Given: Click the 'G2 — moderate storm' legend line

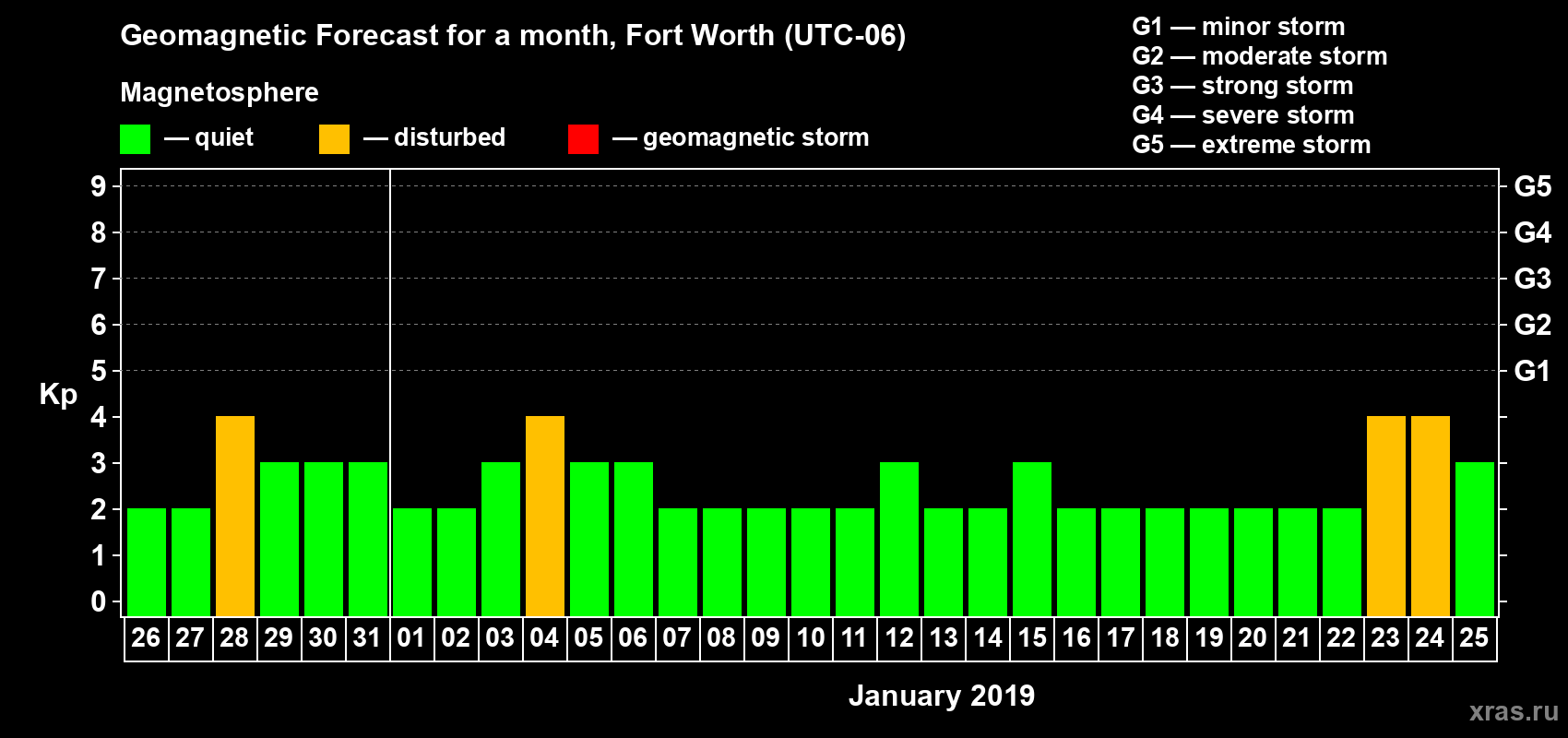Looking at the screenshot, I should 1259,56.
